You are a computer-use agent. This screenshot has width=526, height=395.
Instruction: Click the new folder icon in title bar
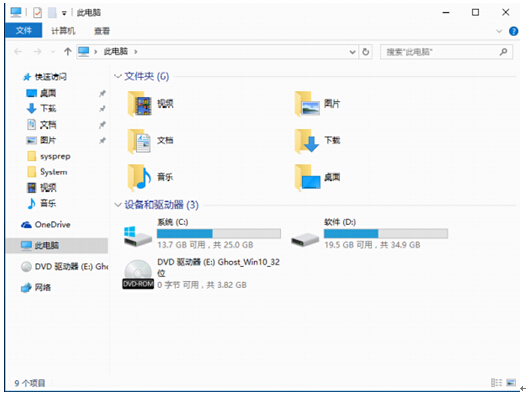pyautogui.click(x=52, y=12)
